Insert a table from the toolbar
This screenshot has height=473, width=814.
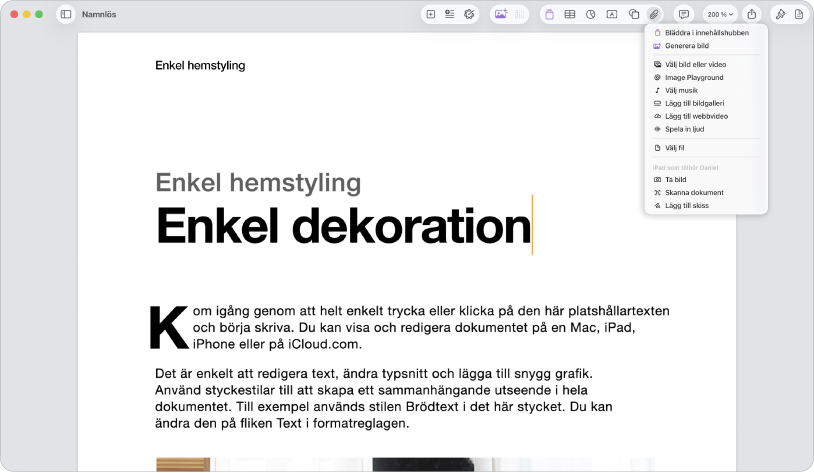tap(569, 15)
